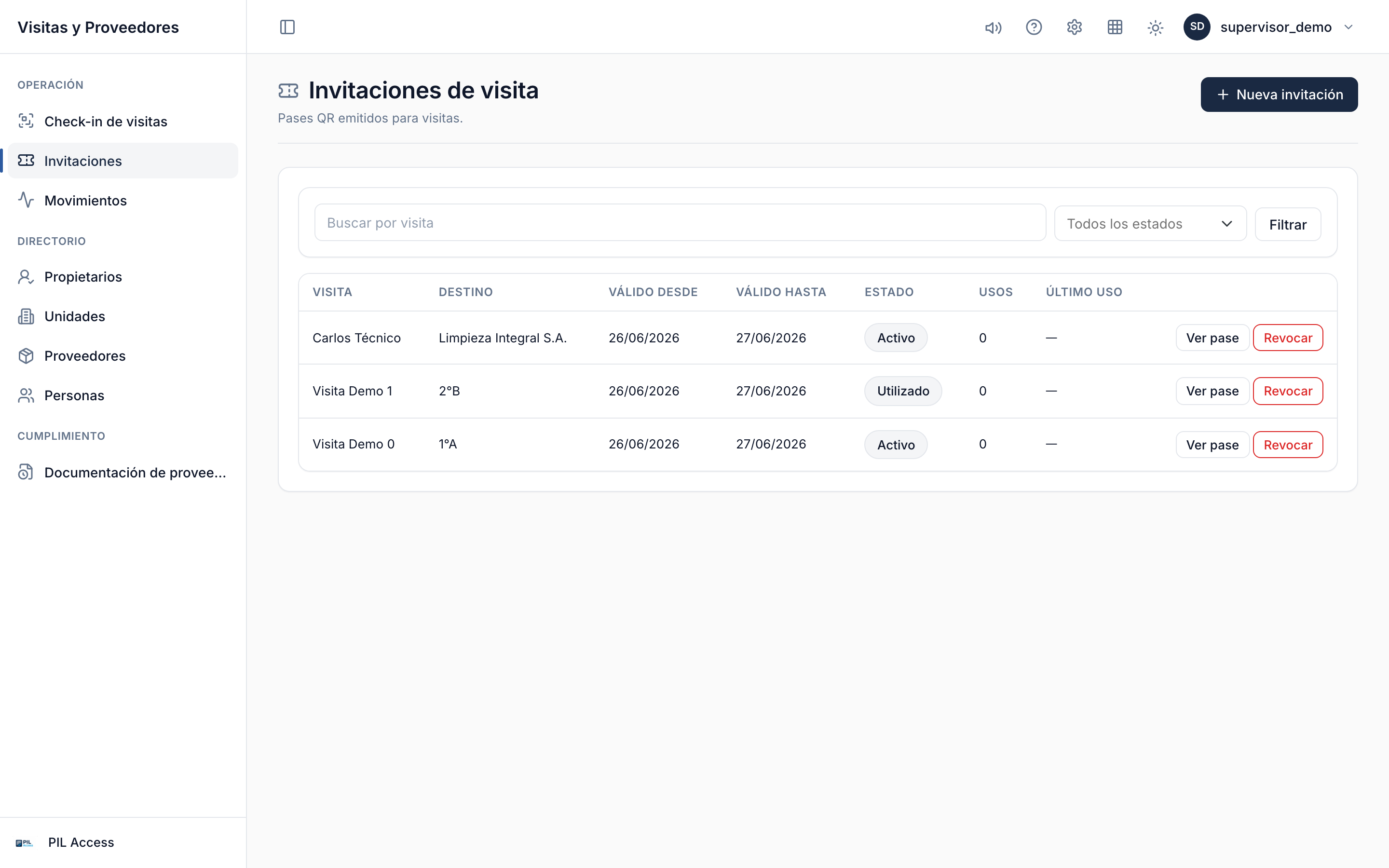Open Documentación de proveedores item
This screenshot has width=1389, height=868.
[123, 473]
